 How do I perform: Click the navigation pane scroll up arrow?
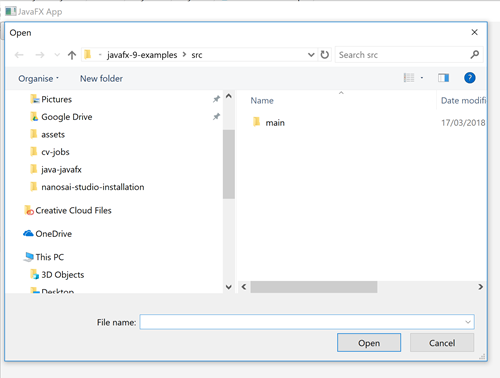[x=229, y=96]
